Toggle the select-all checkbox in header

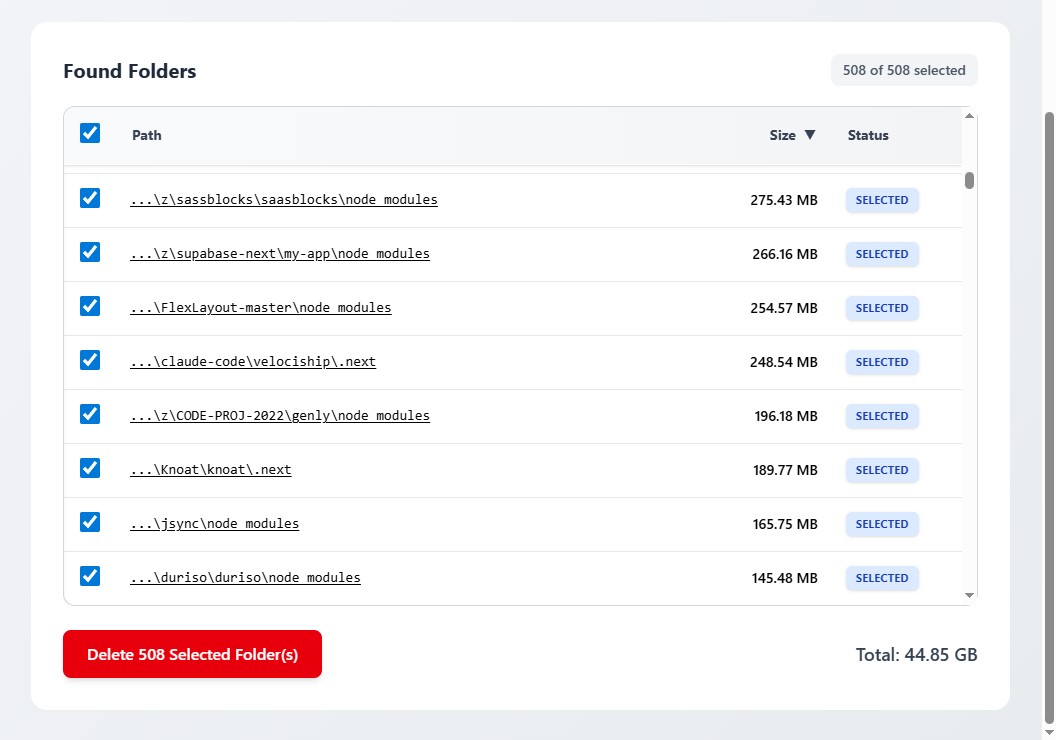tap(90, 133)
